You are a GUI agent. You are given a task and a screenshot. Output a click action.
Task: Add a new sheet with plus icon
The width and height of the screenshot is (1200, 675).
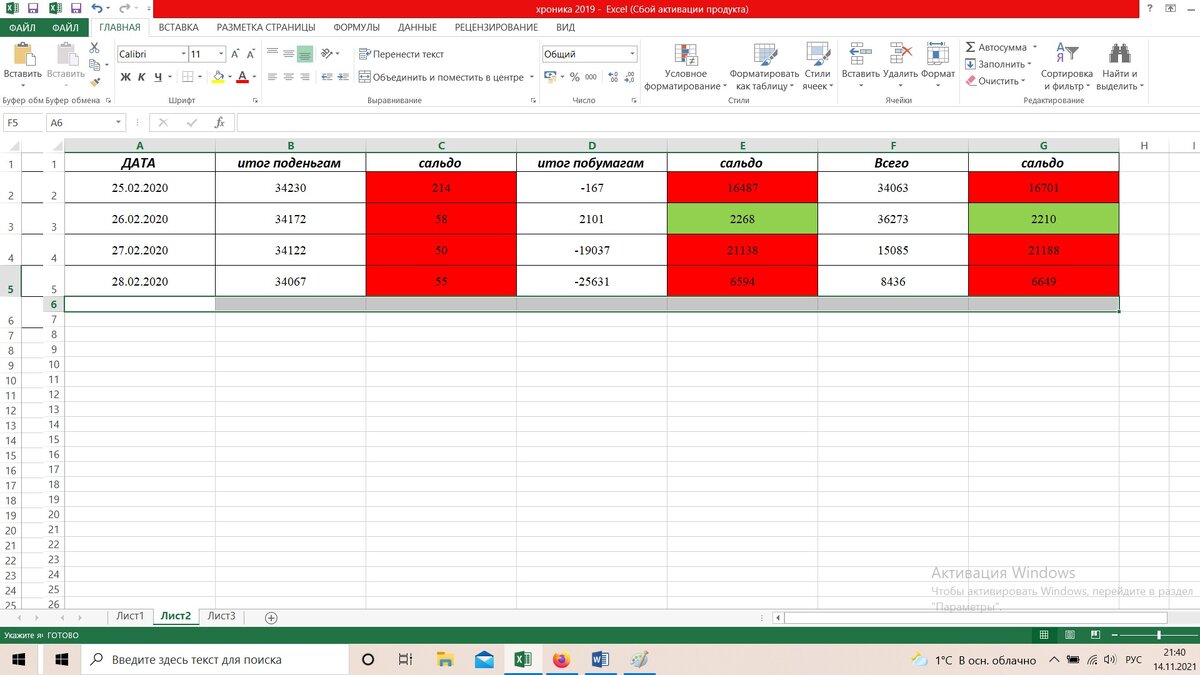pyautogui.click(x=271, y=618)
